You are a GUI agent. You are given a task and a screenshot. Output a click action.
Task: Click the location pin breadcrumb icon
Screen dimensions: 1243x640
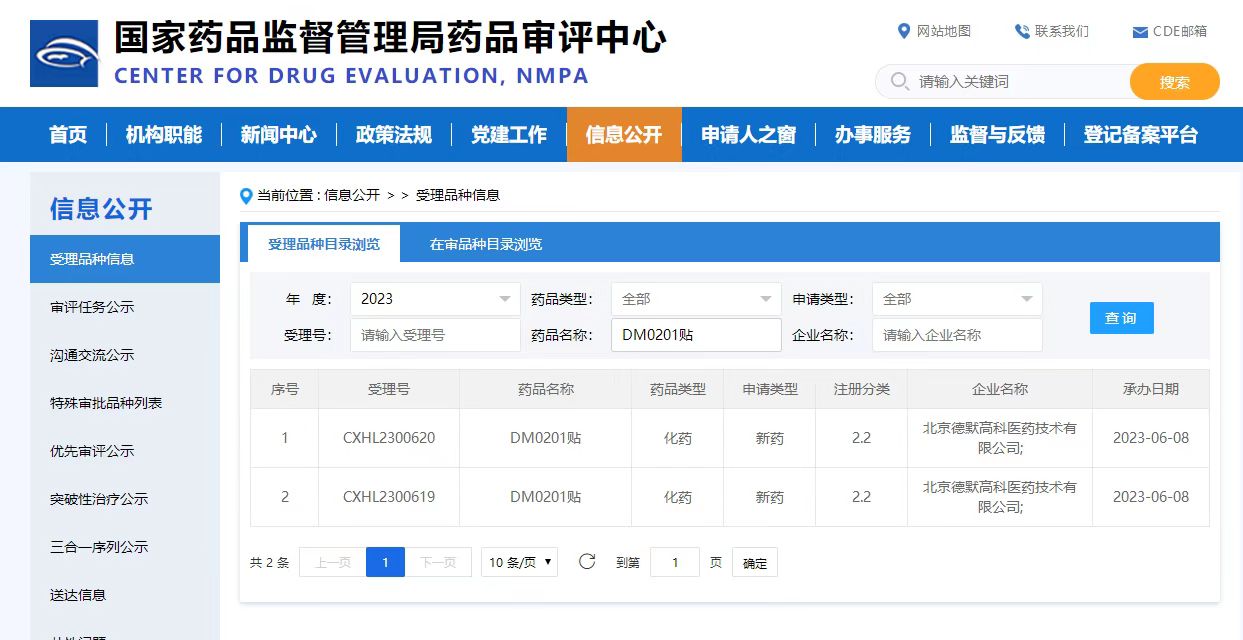247,196
